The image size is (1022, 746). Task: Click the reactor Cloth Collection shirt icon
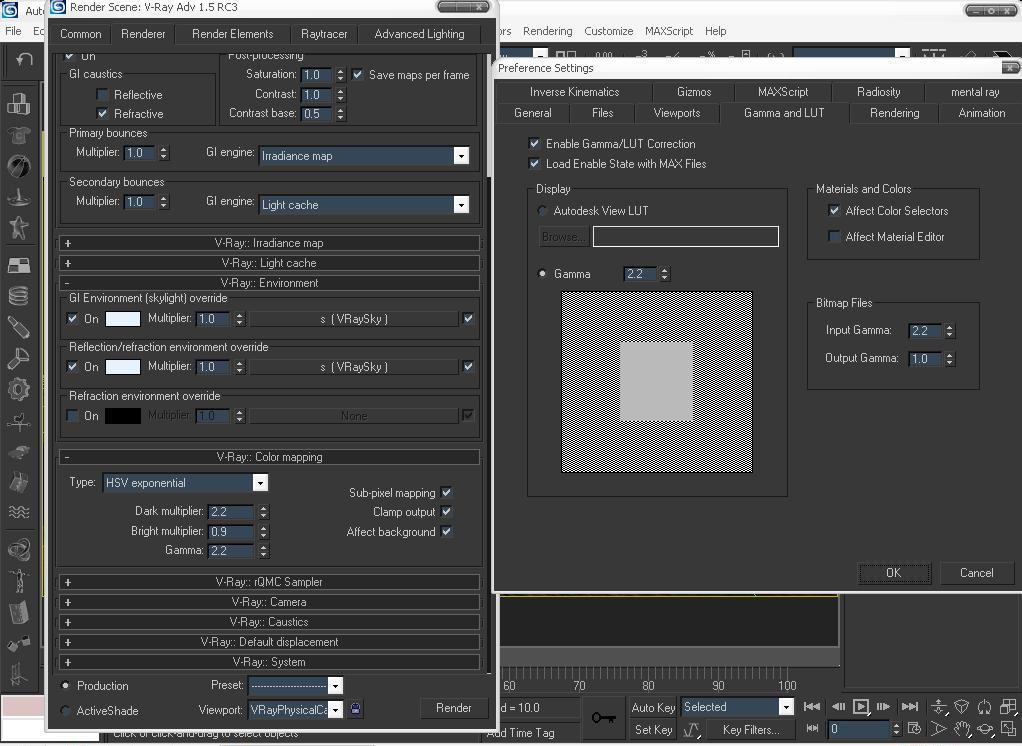tap(18, 135)
